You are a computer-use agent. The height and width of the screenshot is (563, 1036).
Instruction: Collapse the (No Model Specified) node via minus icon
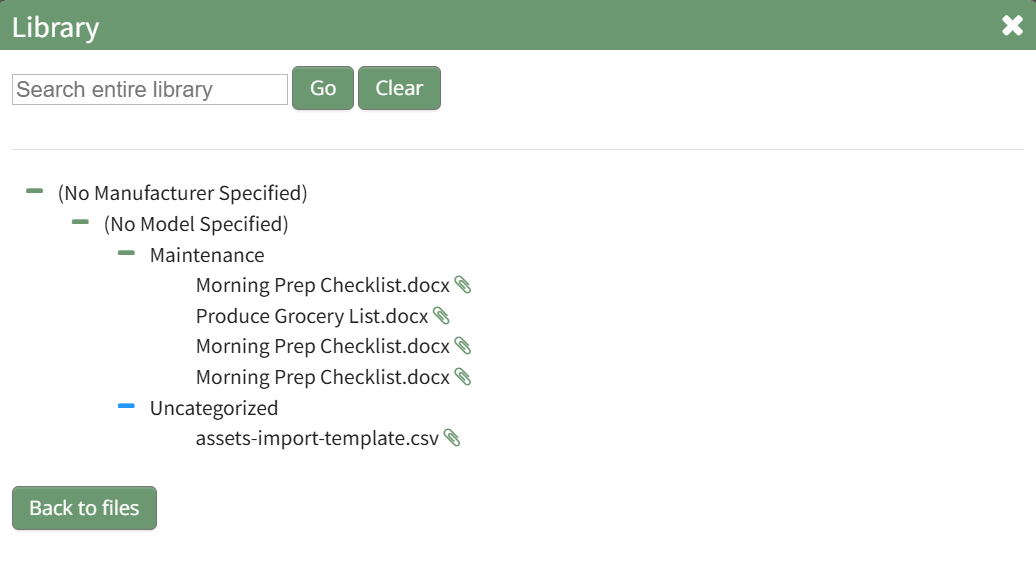81,222
